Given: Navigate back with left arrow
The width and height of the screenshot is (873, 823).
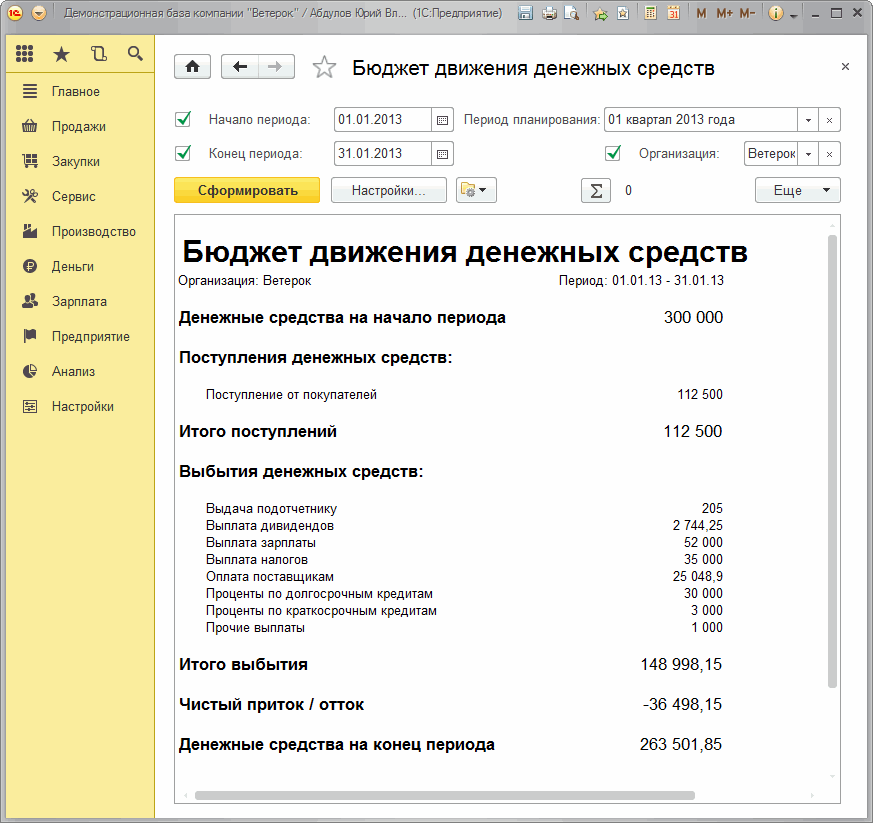Looking at the screenshot, I should click(x=240, y=67).
